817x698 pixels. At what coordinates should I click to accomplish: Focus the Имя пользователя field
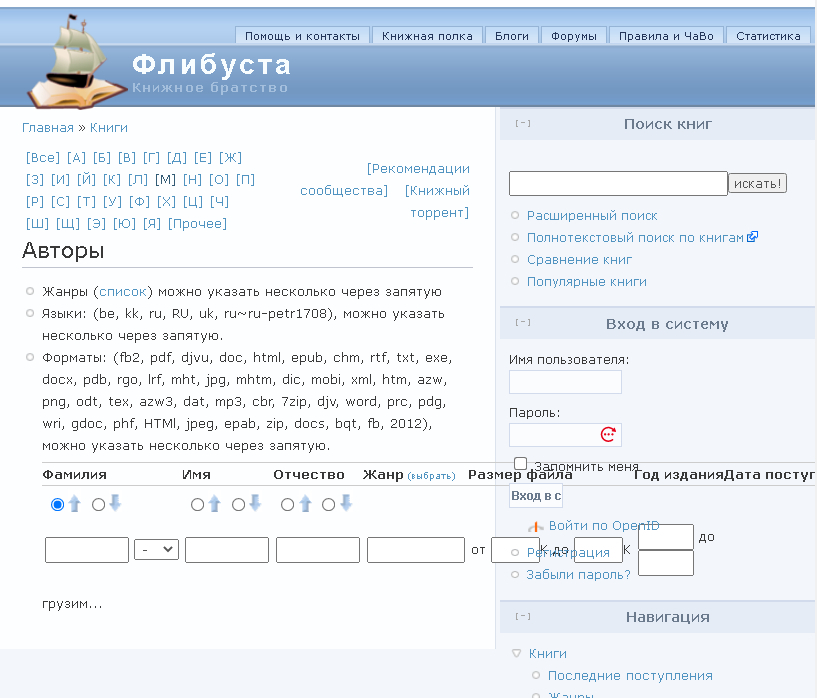565,382
